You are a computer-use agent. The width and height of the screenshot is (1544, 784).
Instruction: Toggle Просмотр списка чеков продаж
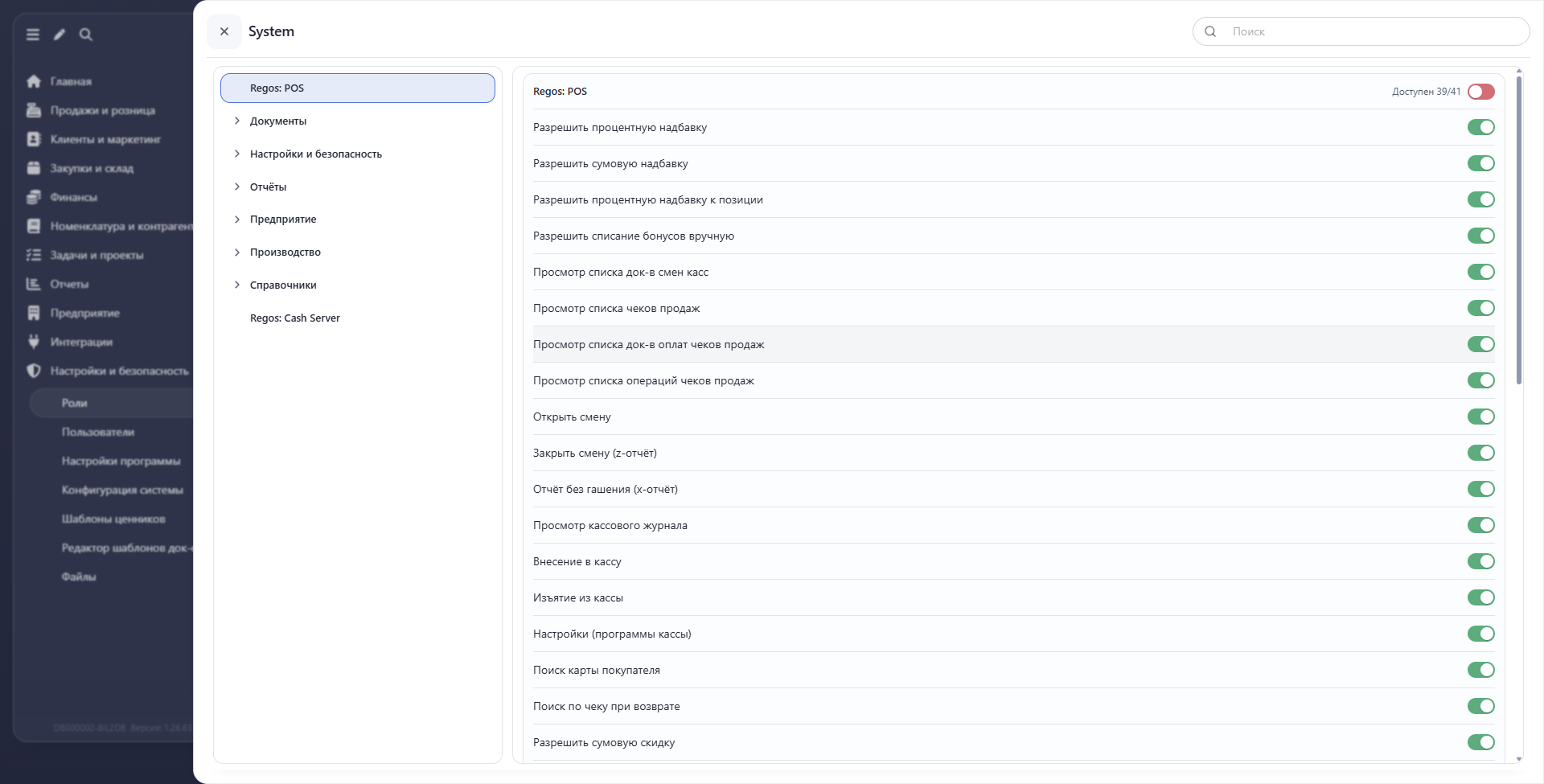1480,308
